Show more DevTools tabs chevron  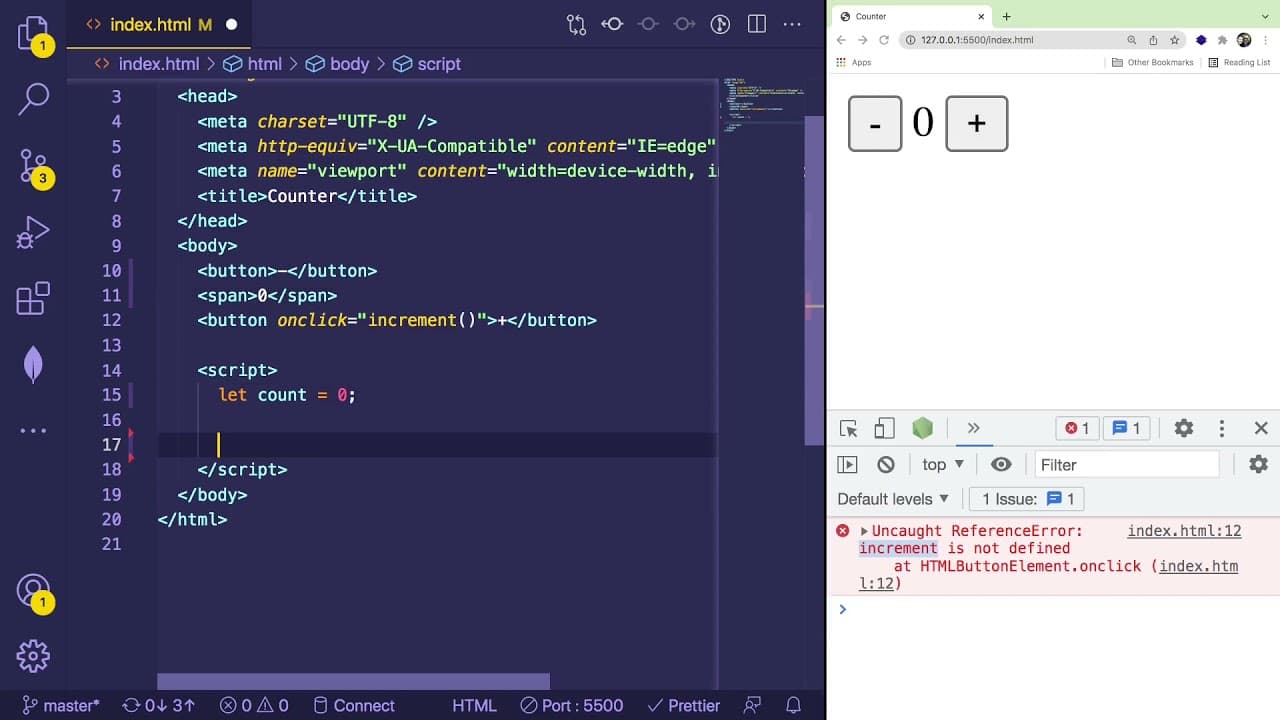click(x=973, y=428)
